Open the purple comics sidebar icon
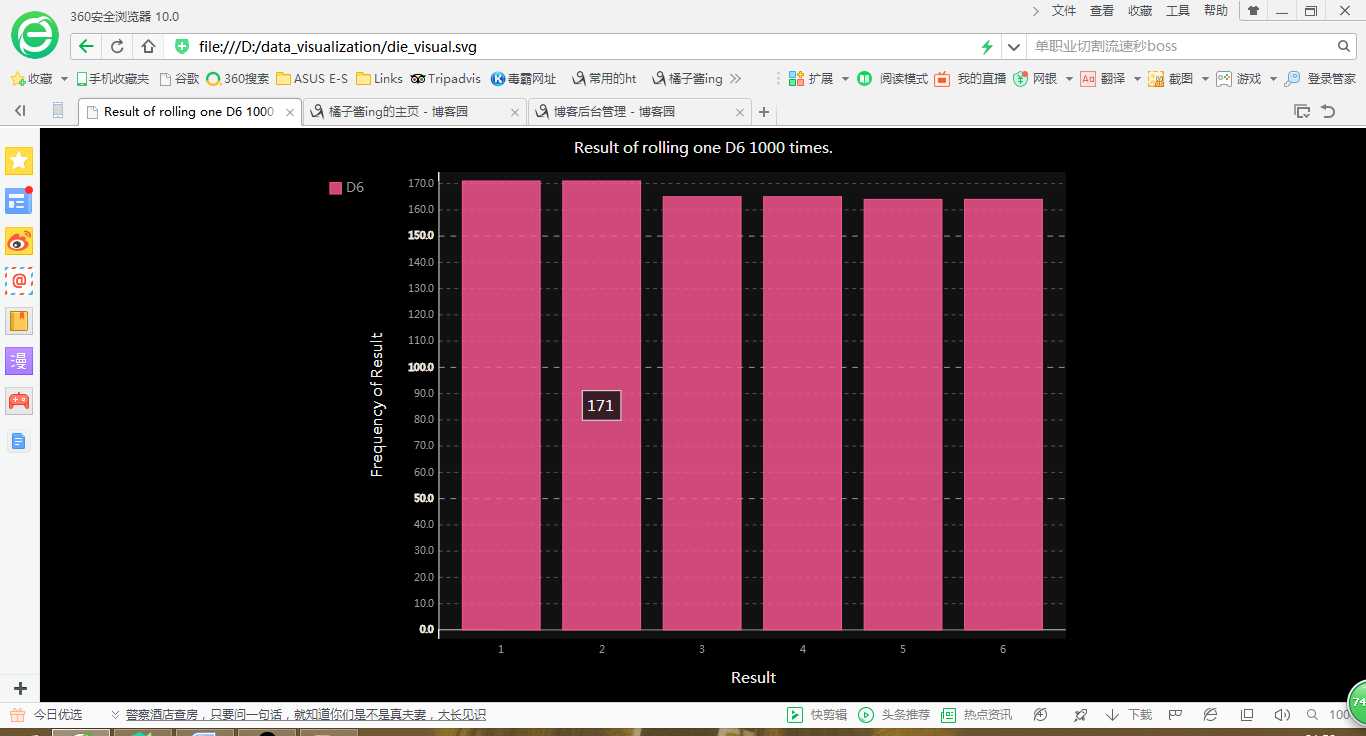The height and width of the screenshot is (736, 1366). click(19, 361)
